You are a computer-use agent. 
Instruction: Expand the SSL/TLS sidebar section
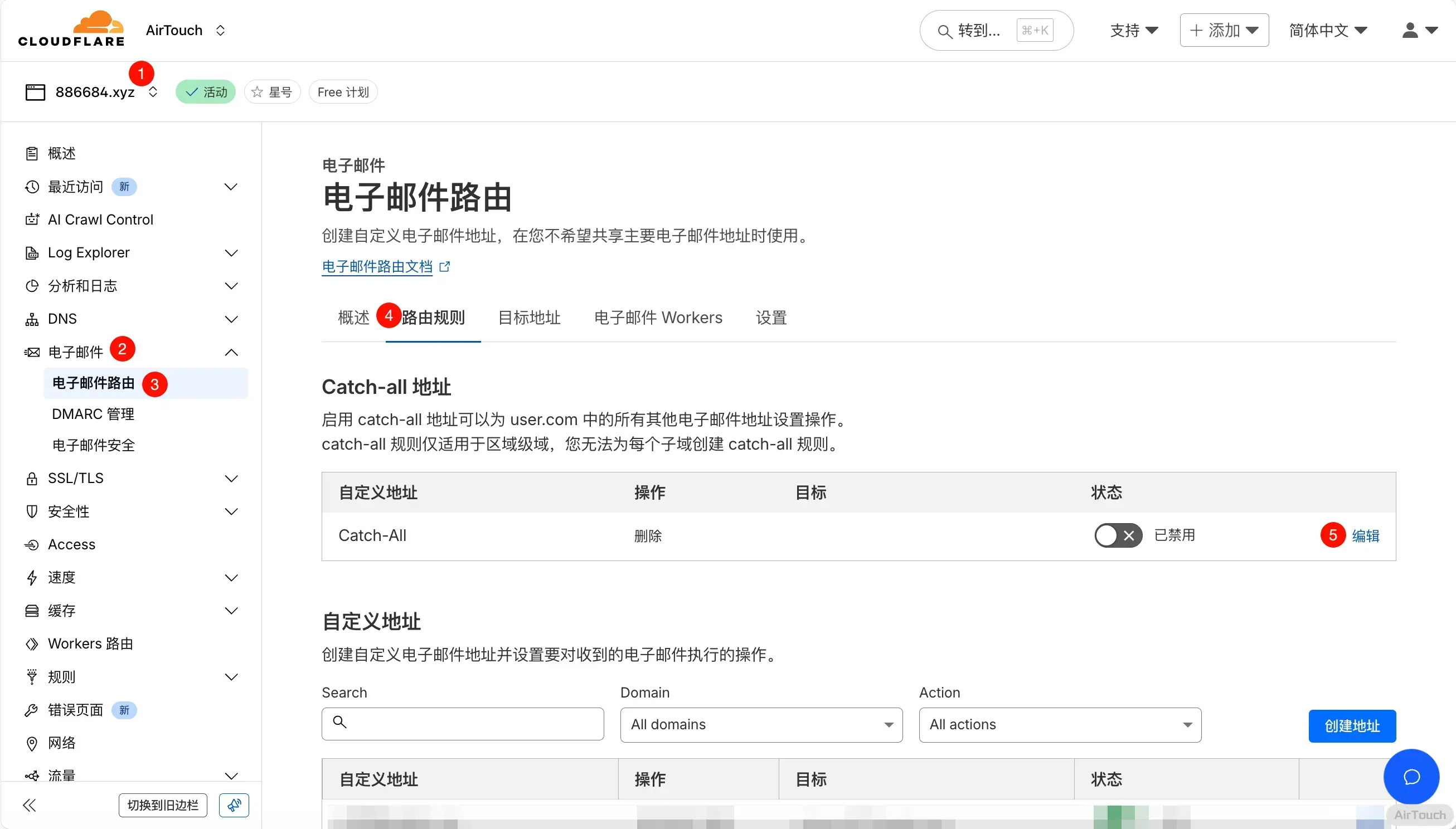click(x=231, y=478)
